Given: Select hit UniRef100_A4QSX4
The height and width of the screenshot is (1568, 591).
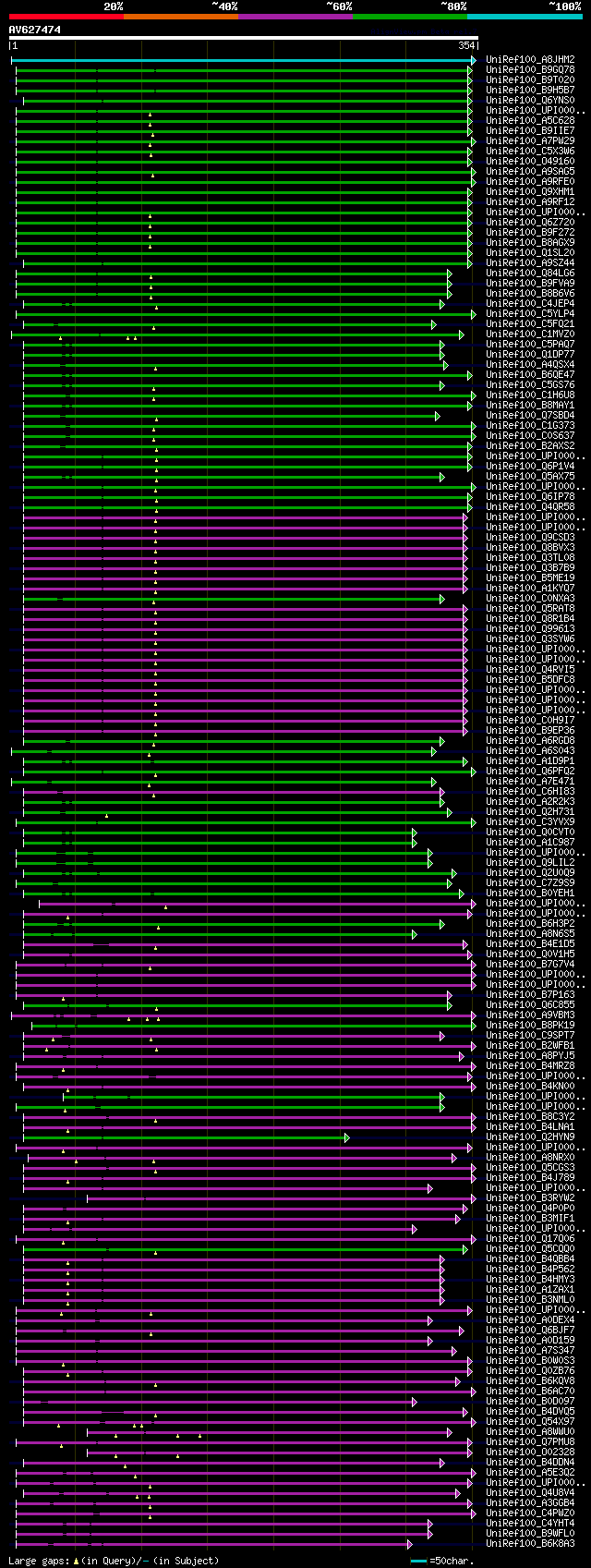Looking at the screenshot, I should point(530,365).
